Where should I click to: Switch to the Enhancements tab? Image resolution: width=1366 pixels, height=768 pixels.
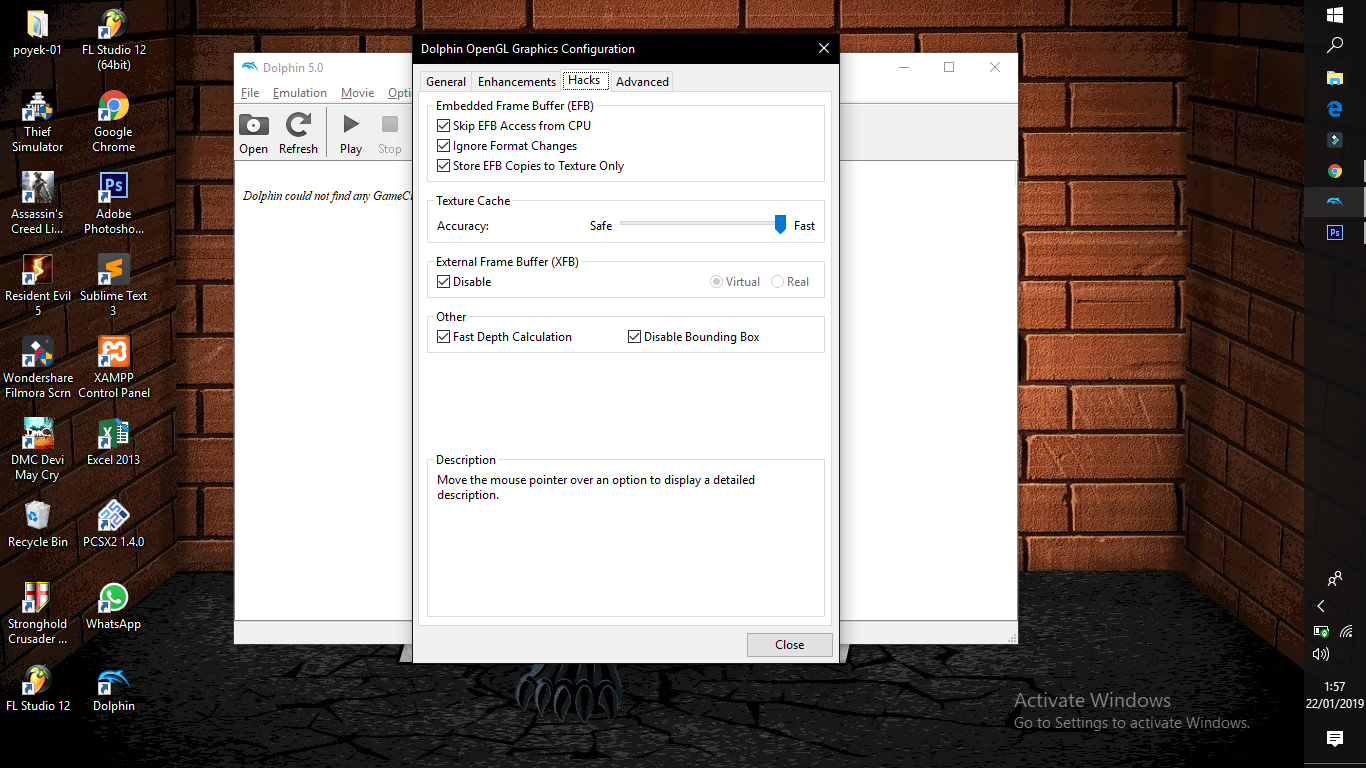pyautogui.click(x=516, y=82)
